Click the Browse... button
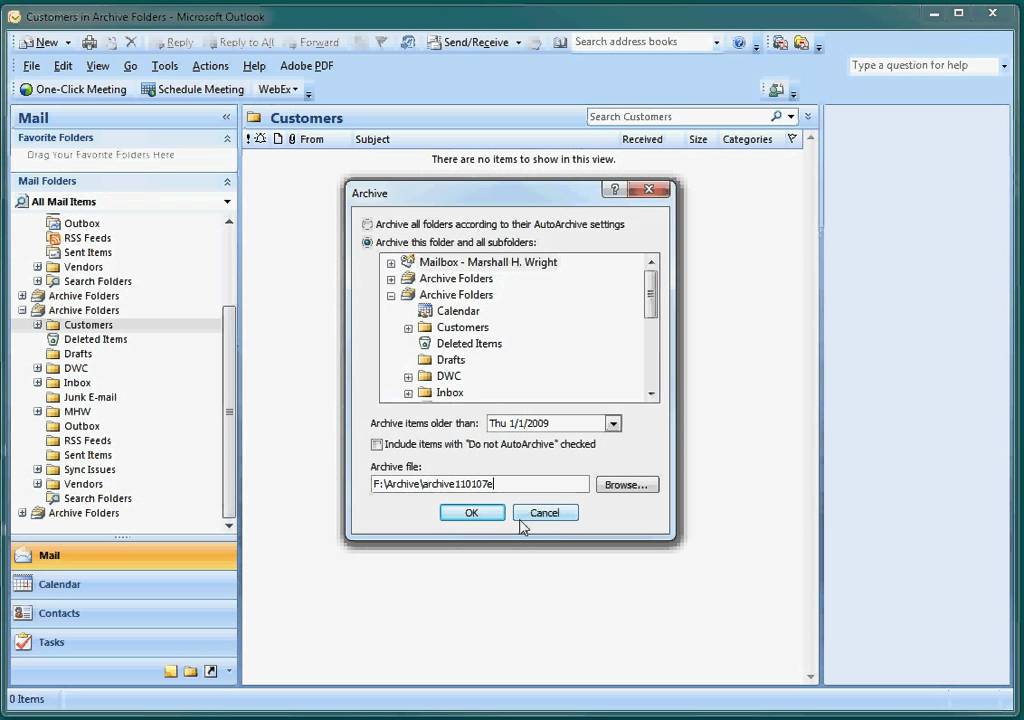Screen dimensions: 1024x720 tap(627, 485)
